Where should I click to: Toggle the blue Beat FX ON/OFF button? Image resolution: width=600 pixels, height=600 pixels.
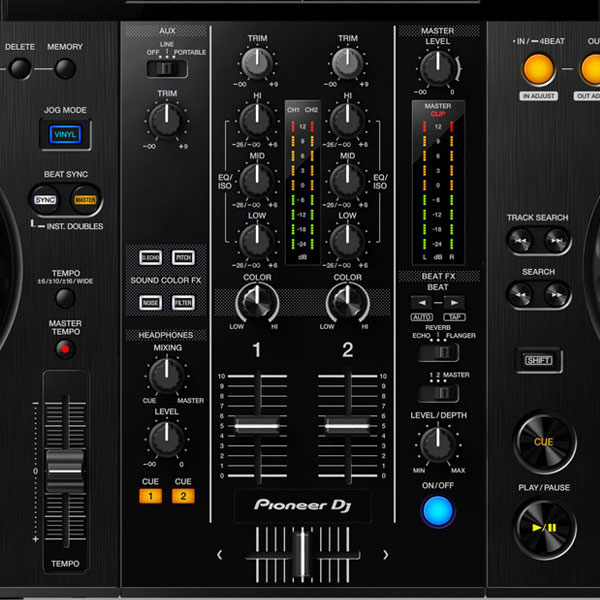pos(438,511)
